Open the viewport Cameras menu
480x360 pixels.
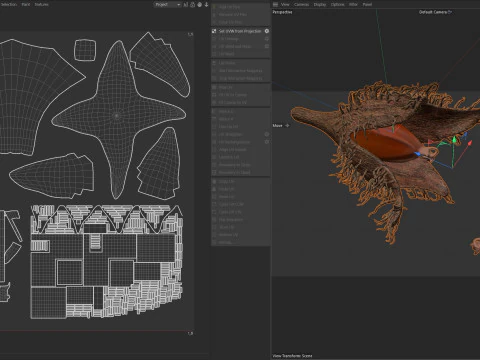[x=301, y=4]
